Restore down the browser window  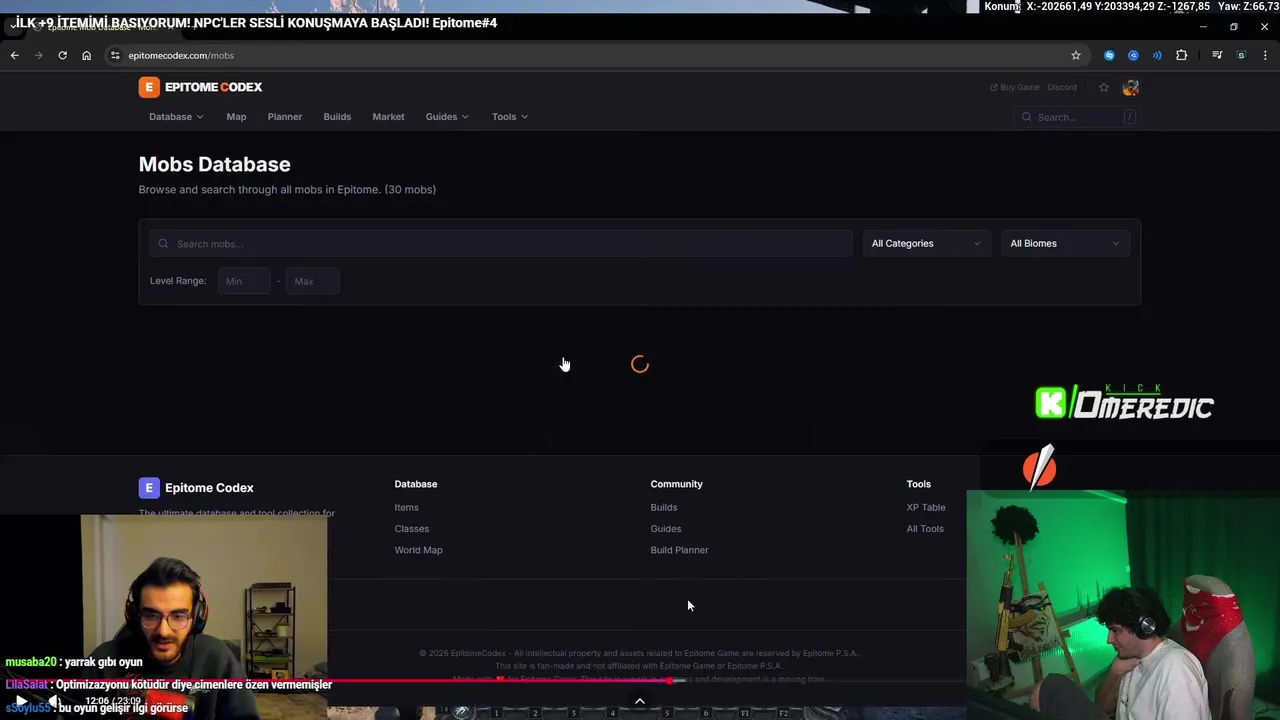point(1234,27)
